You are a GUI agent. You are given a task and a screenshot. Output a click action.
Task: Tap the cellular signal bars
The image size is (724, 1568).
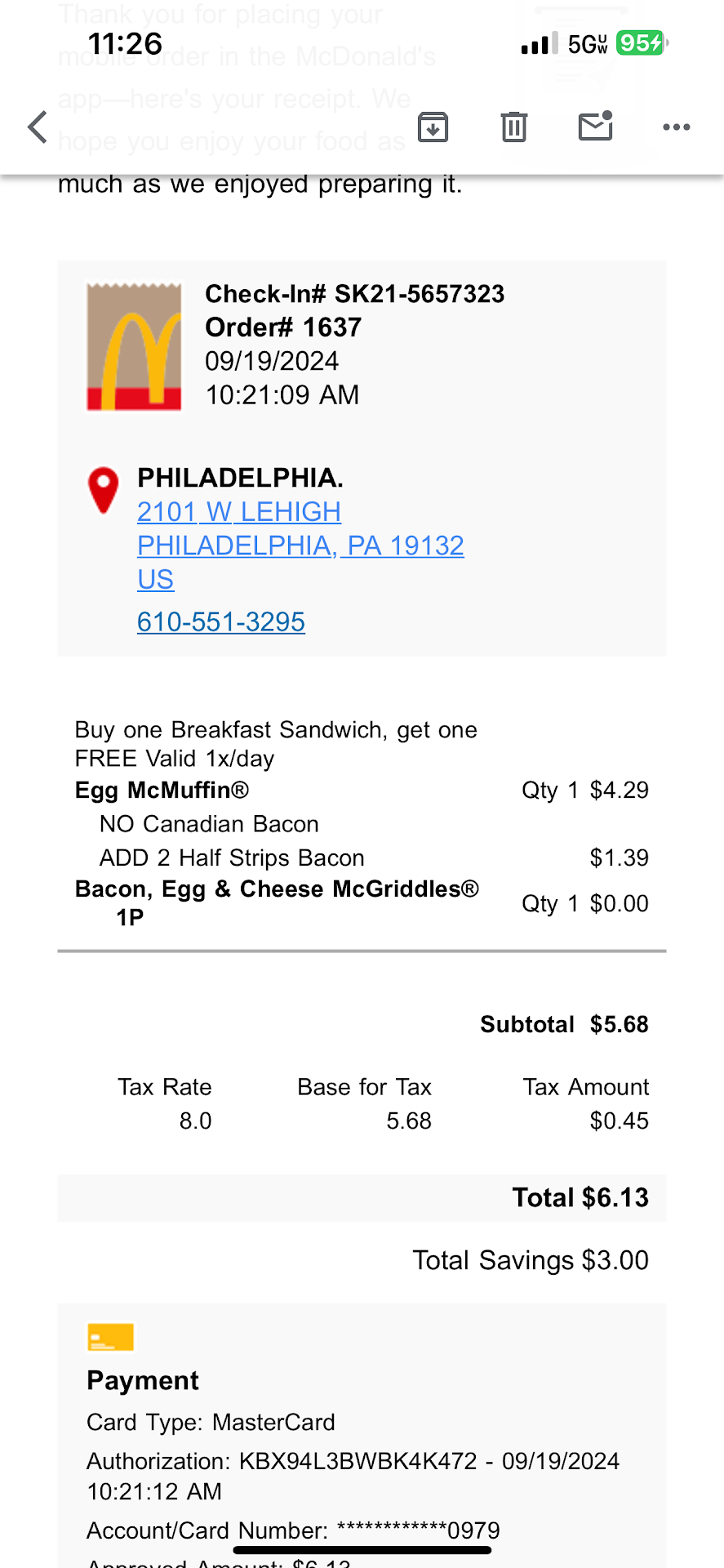(x=540, y=44)
